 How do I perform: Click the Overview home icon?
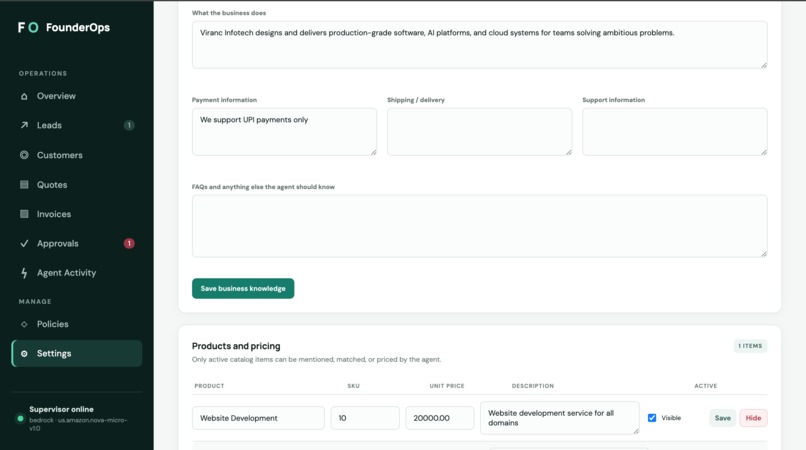pyautogui.click(x=24, y=96)
